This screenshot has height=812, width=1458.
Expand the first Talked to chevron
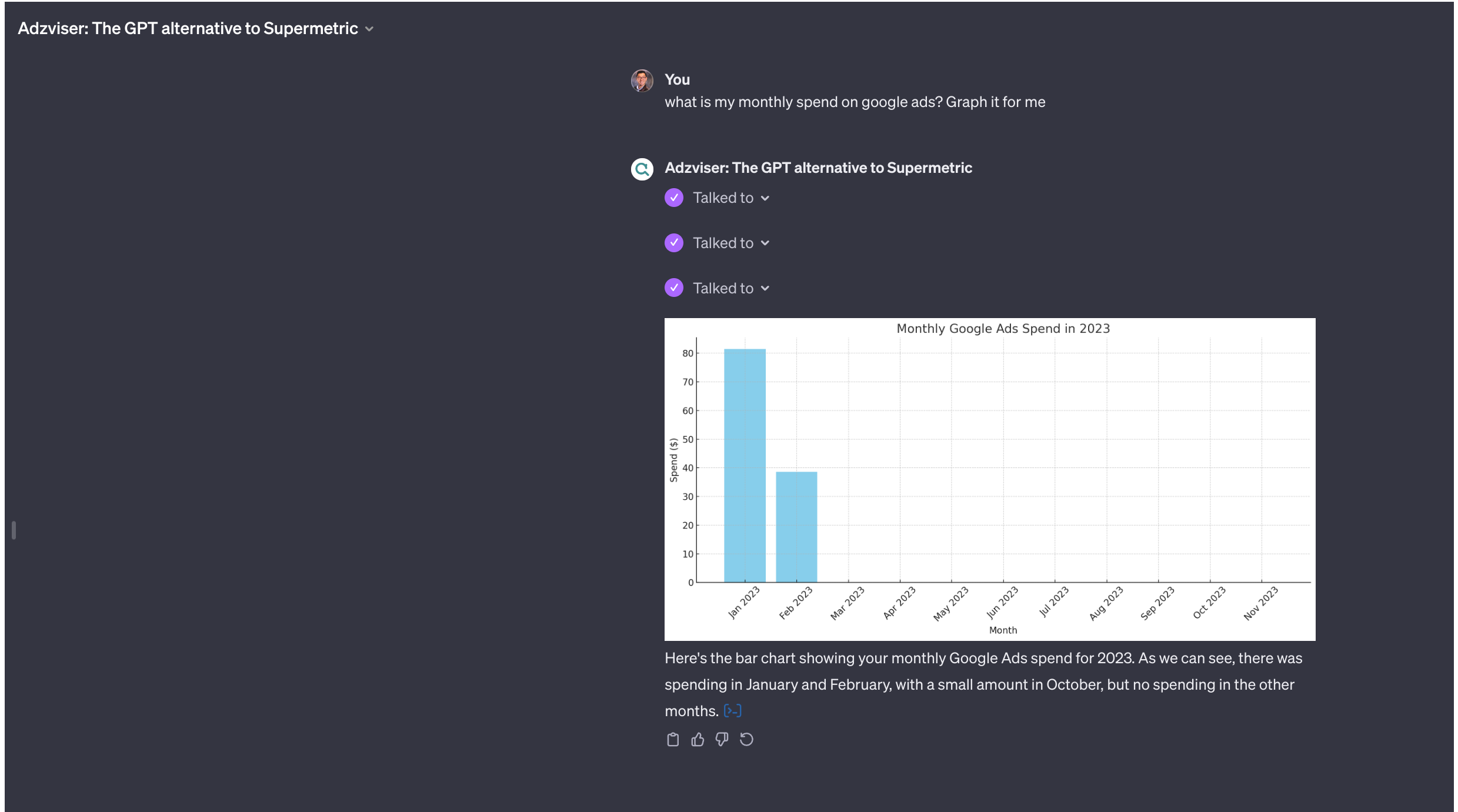pyautogui.click(x=765, y=198)
